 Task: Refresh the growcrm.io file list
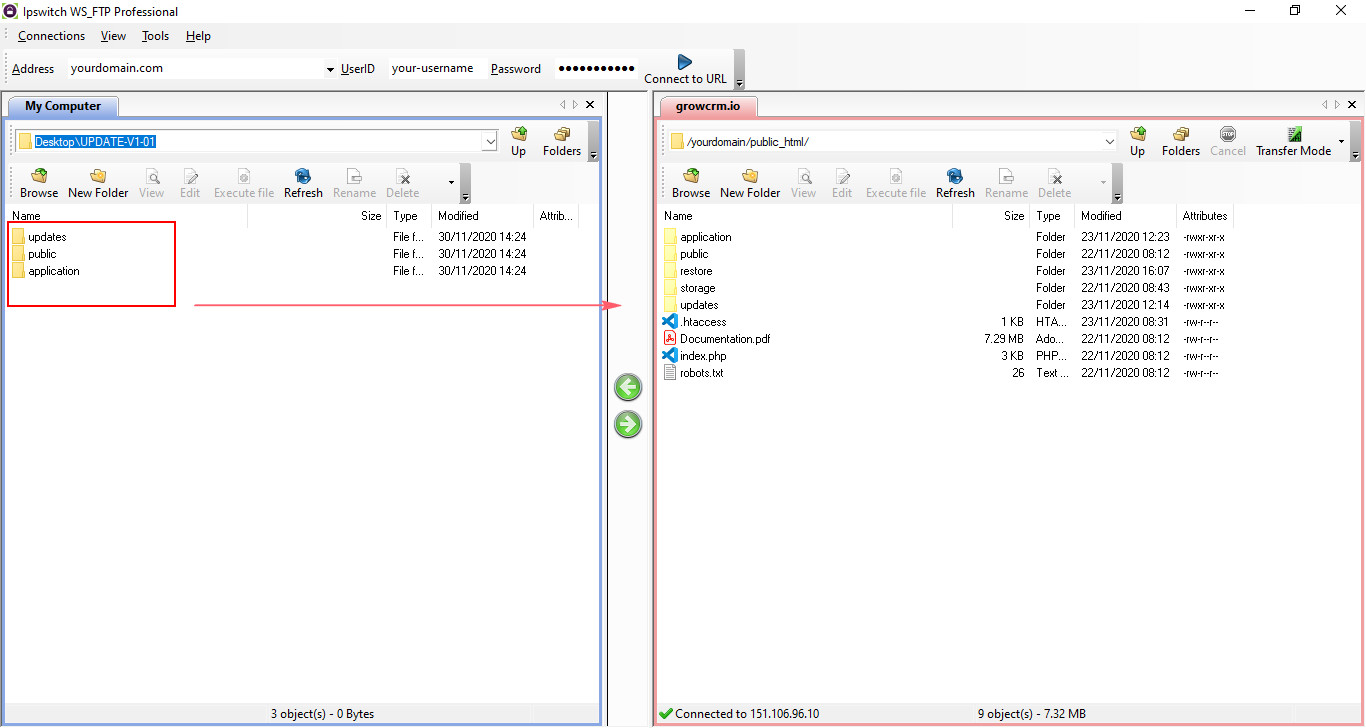point(955,183)
